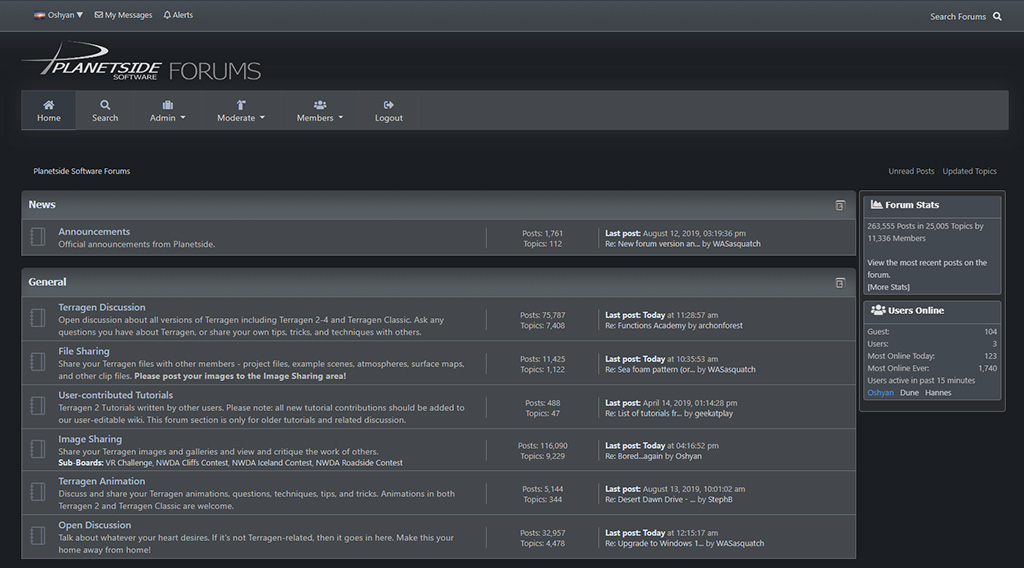Open last post Re: Functions Academy
This screenshot has width=1024, height=568.
(x=645, y=325)
